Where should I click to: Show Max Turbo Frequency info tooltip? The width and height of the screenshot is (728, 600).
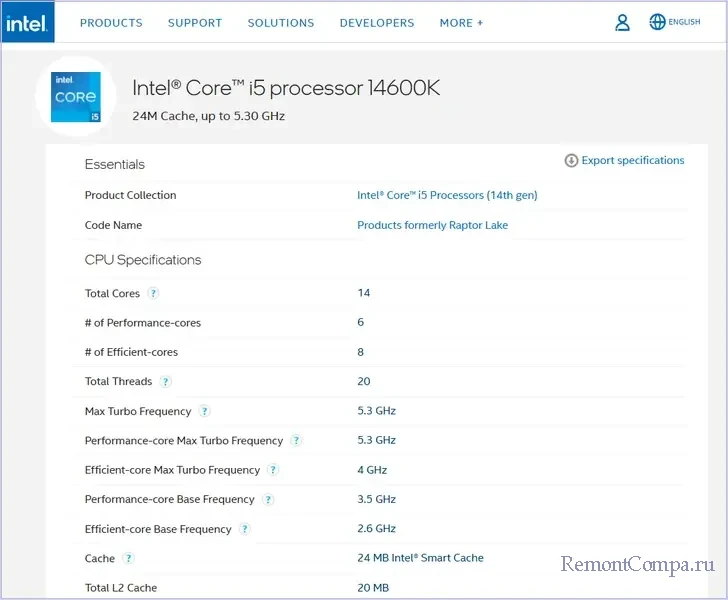click(205, 411)
